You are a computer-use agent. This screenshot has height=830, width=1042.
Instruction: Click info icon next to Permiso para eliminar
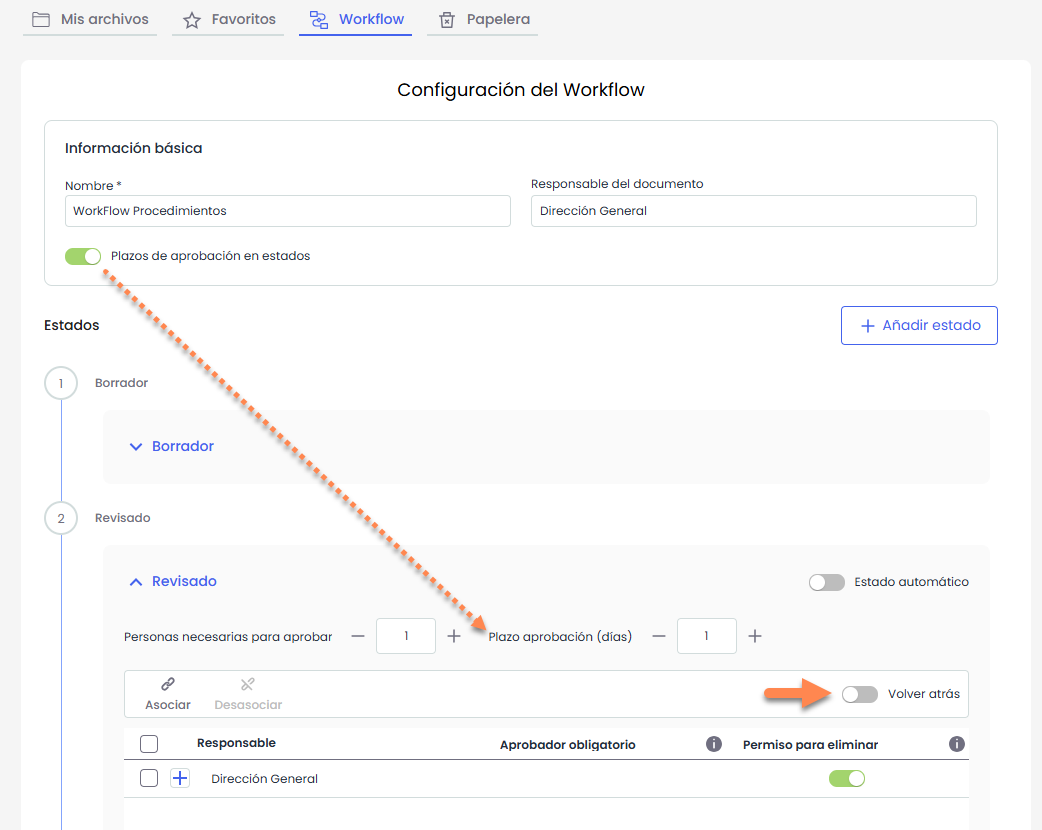[x=956, y=744]
